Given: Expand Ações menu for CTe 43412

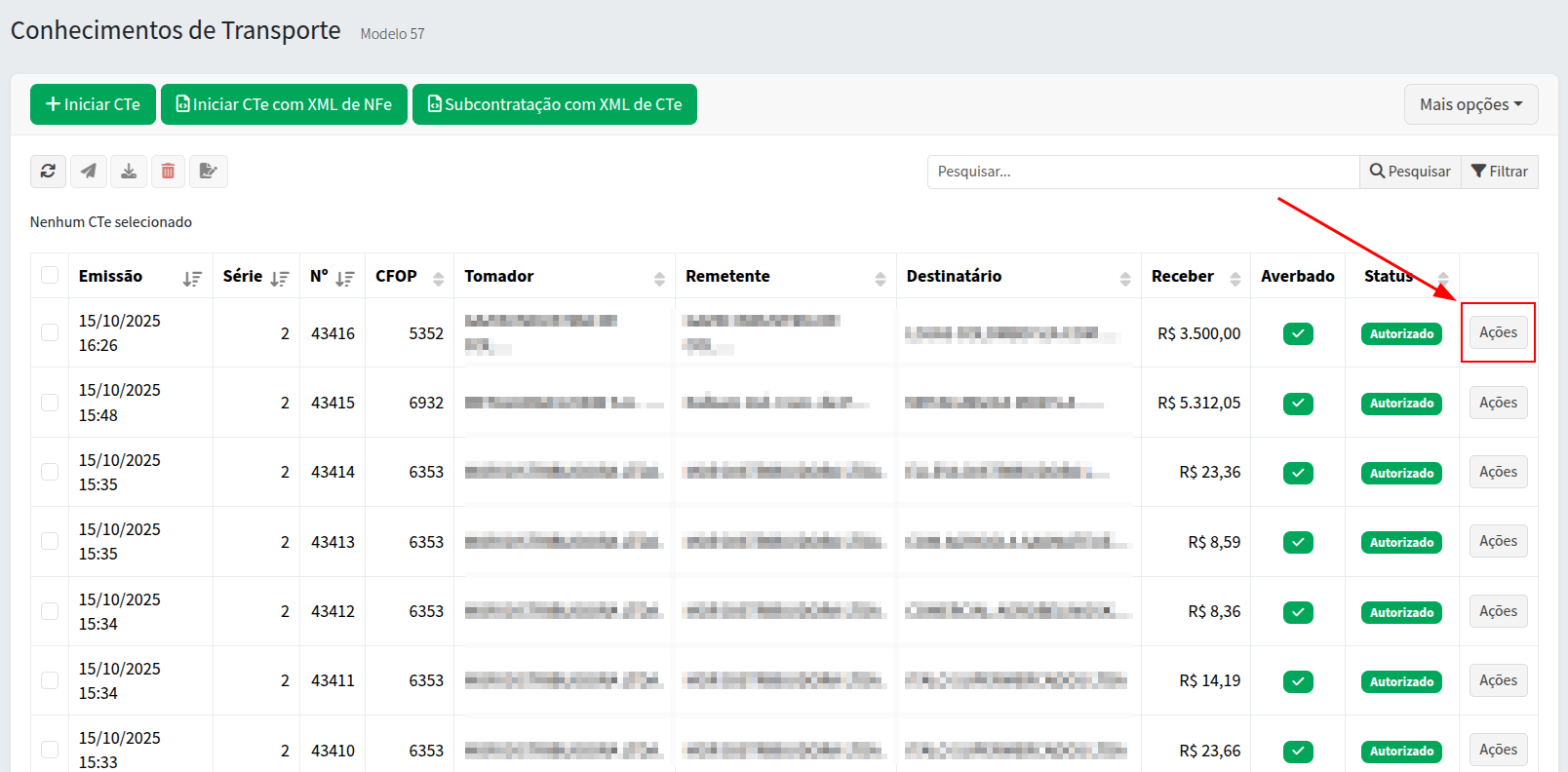Looking at the screenshot, I should coord(1498,611).
